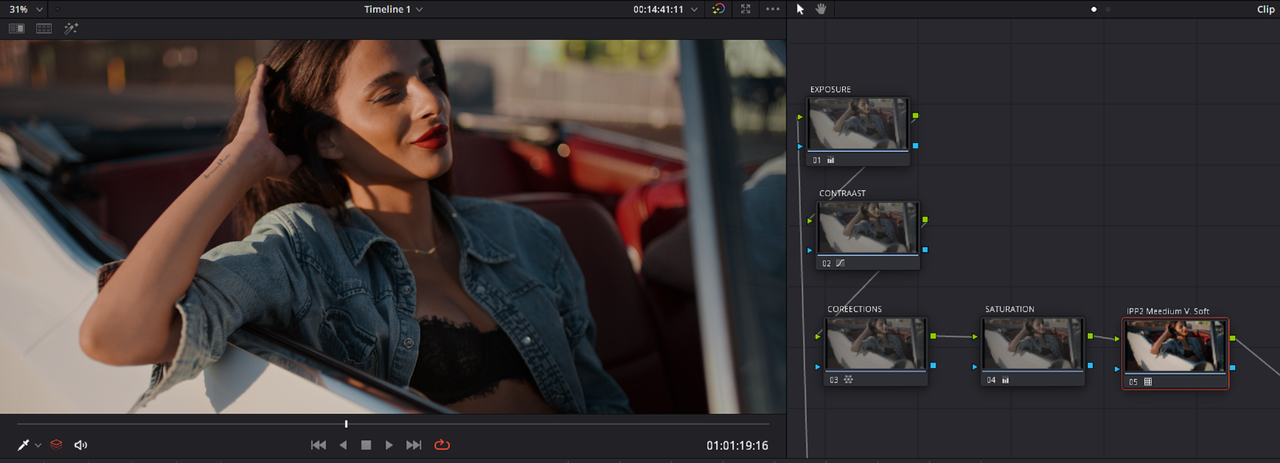Open the Timeline 1 name dropdown
The height and width of the screenshot is (463, 1280).
(393, 9)
